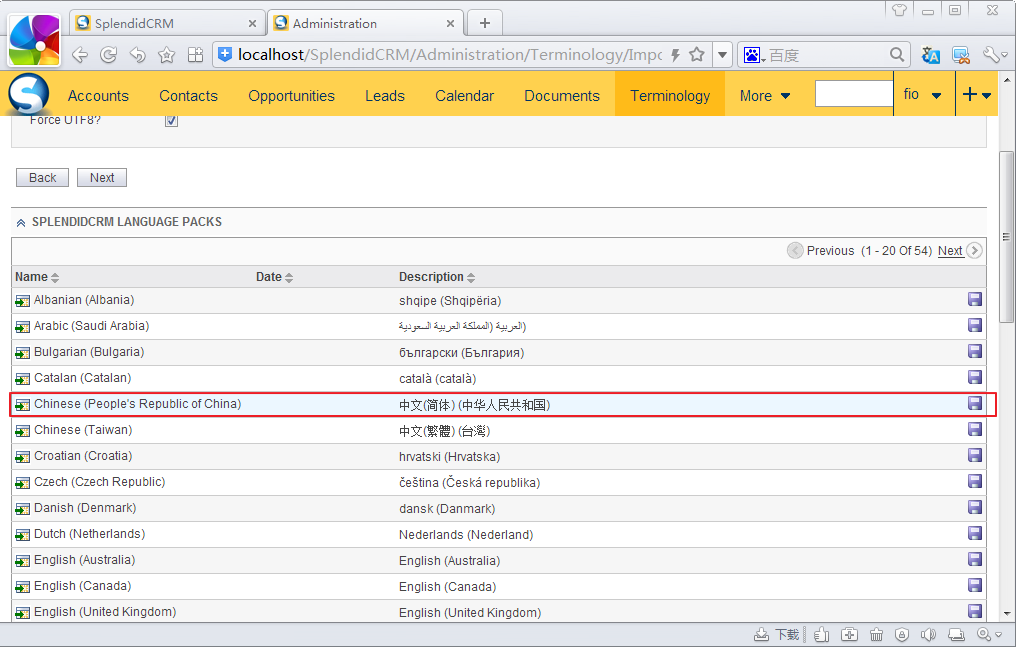Click the trash icon in status bar

876,635
